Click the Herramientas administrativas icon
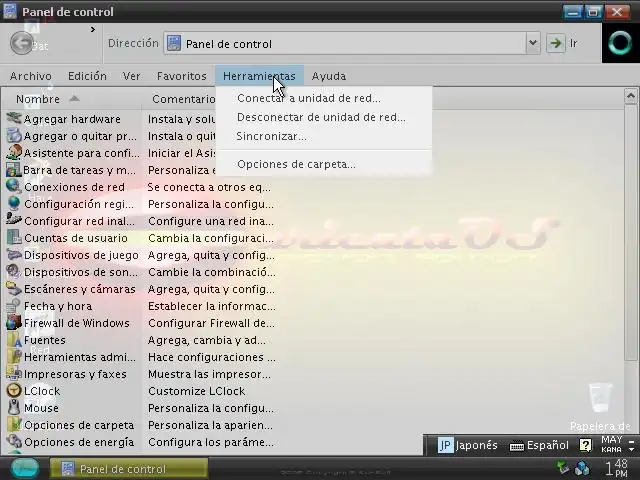640x480 pixels. [x=13, y=357]
